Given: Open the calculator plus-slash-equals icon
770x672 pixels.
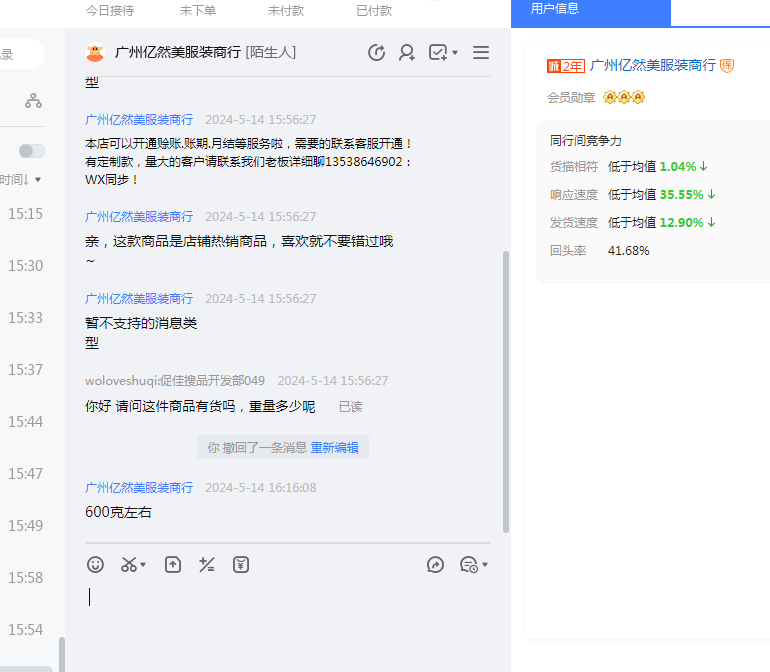Looking at the screenshot, I should click(x=207, y=565).
